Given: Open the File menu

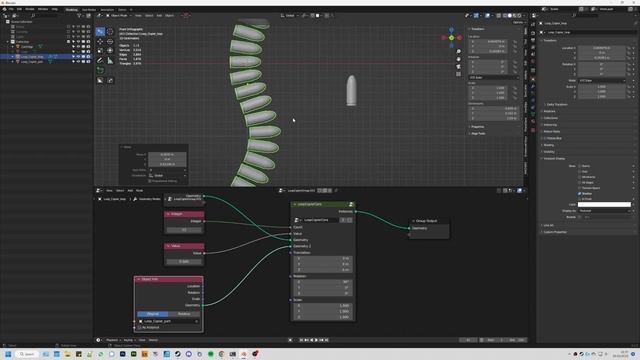Looking at the screenshot, I should pyautogui.click(x=11, y=9).
